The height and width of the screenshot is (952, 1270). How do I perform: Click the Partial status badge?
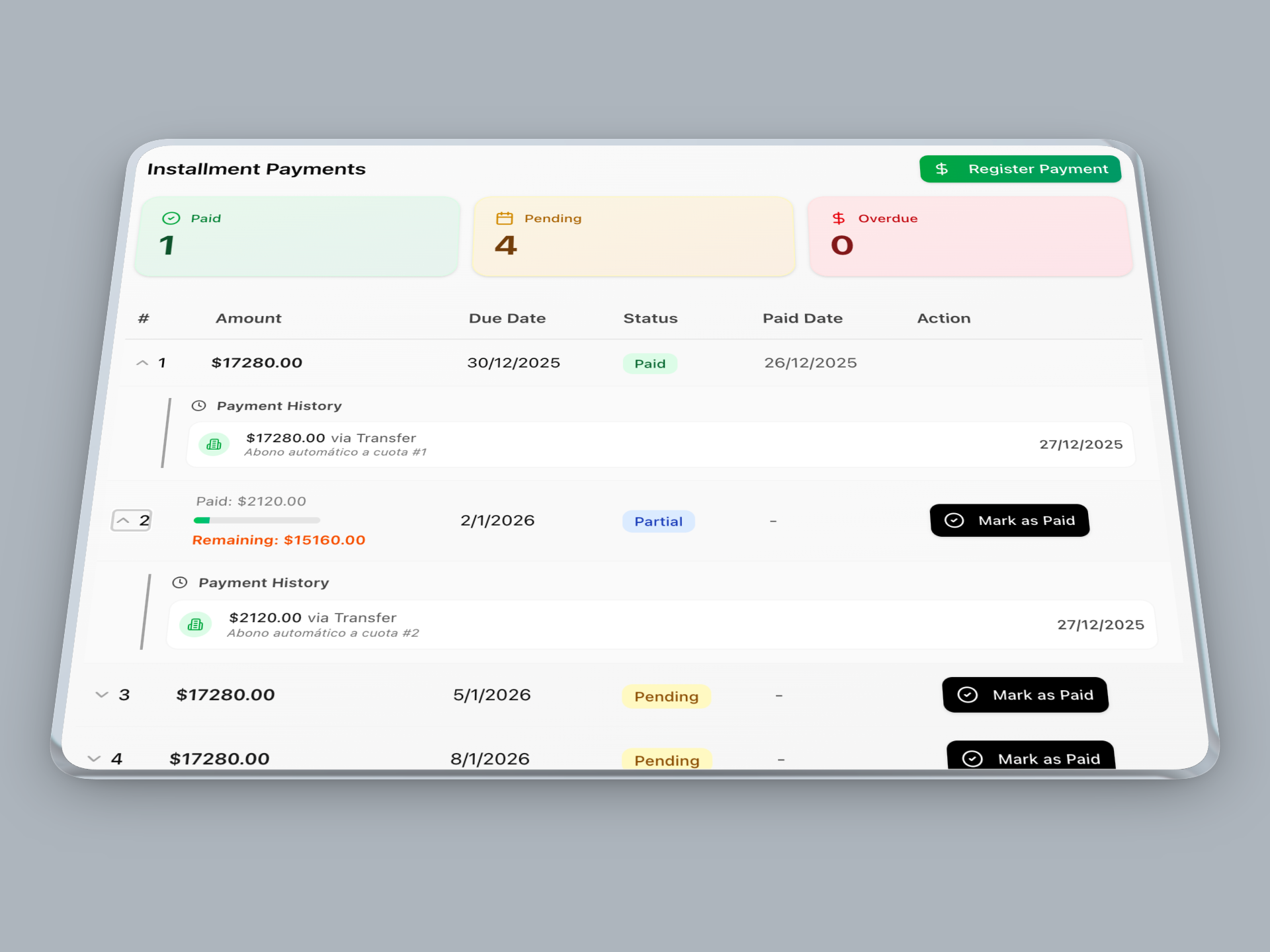point(658,522)
